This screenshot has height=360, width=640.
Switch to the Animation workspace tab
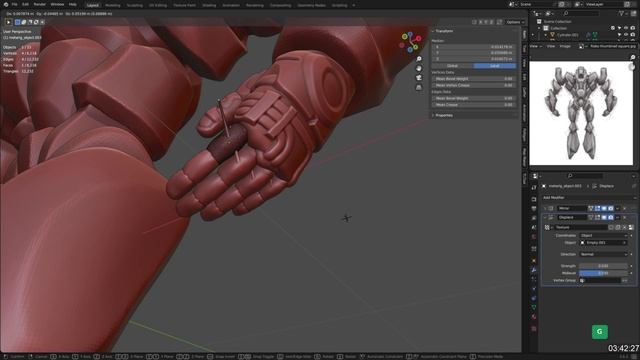pos(231,5)
